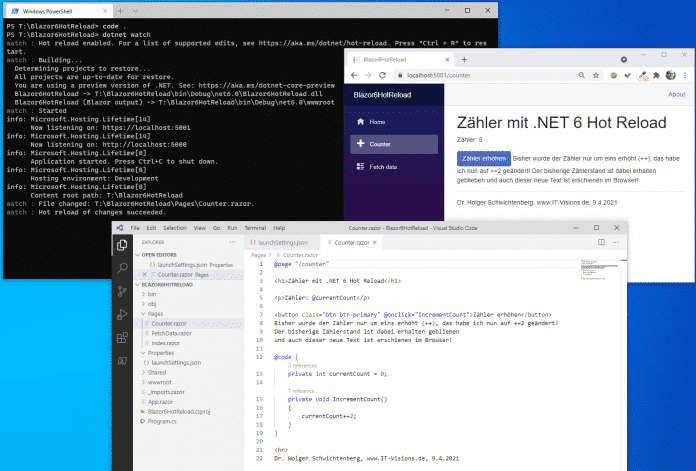Open File menu in VS Code

135,228
